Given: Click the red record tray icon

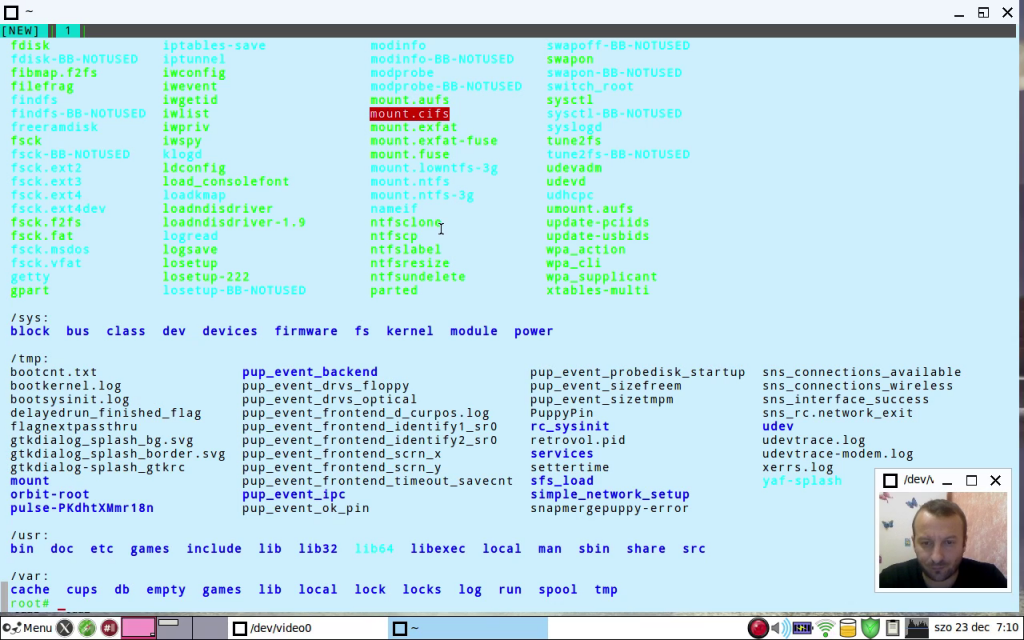Looking at the screenshot, I should pyautogui.click(x=759, y=628).
